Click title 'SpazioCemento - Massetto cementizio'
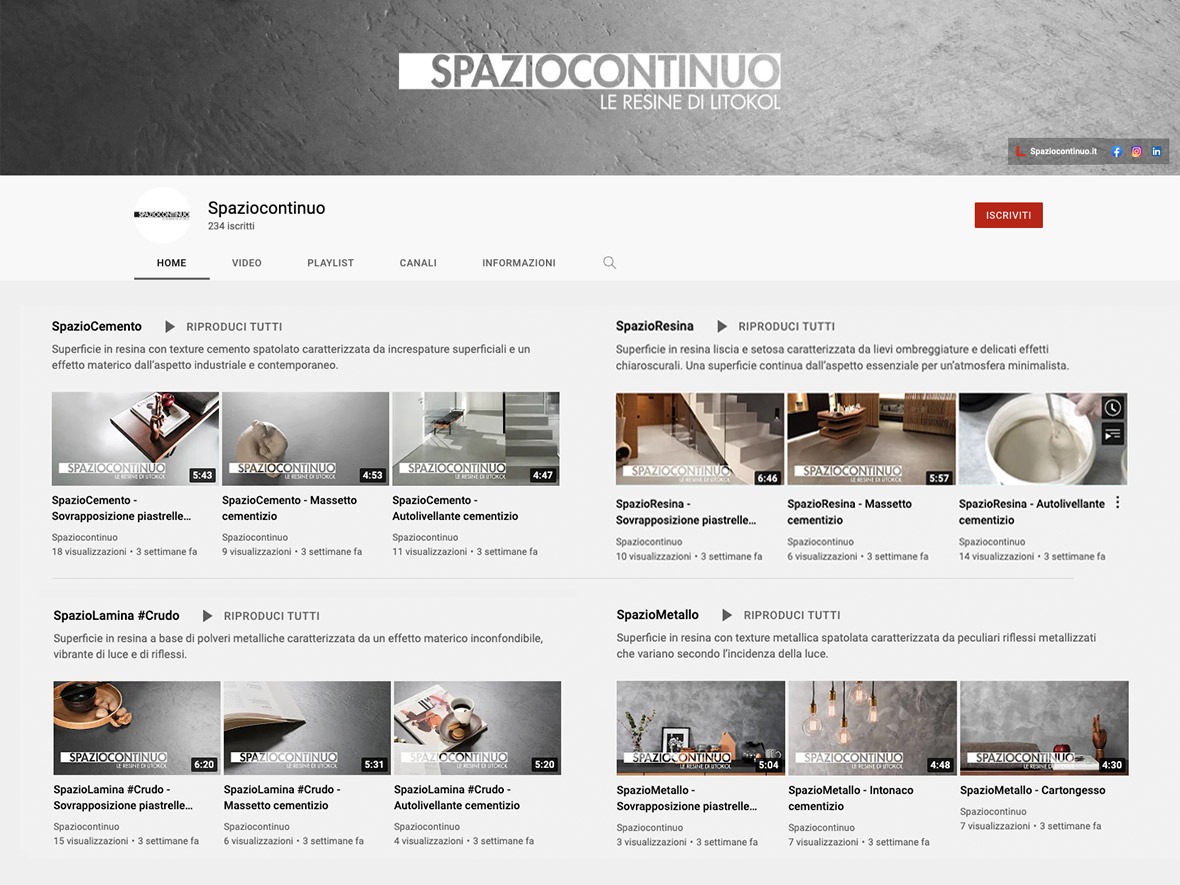Image resolution: width=1180 pixels, height=885 pixels. [290, 508]
